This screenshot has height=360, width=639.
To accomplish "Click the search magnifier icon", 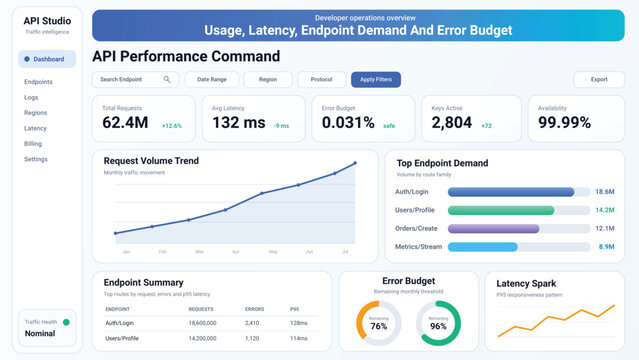I will [x=167, y=80].
